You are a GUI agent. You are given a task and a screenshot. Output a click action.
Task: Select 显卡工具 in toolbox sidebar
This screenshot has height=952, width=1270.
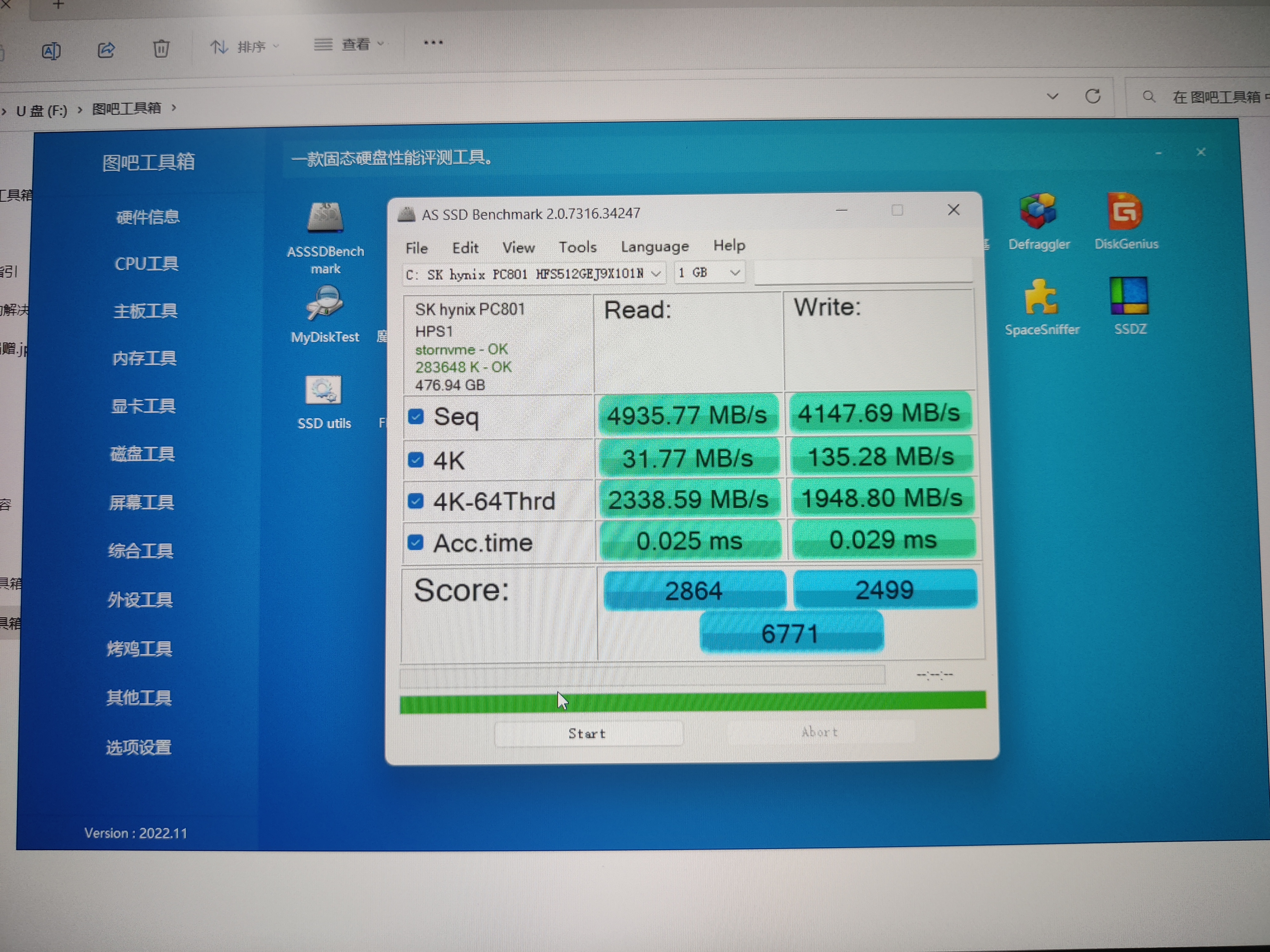point(143,406)
